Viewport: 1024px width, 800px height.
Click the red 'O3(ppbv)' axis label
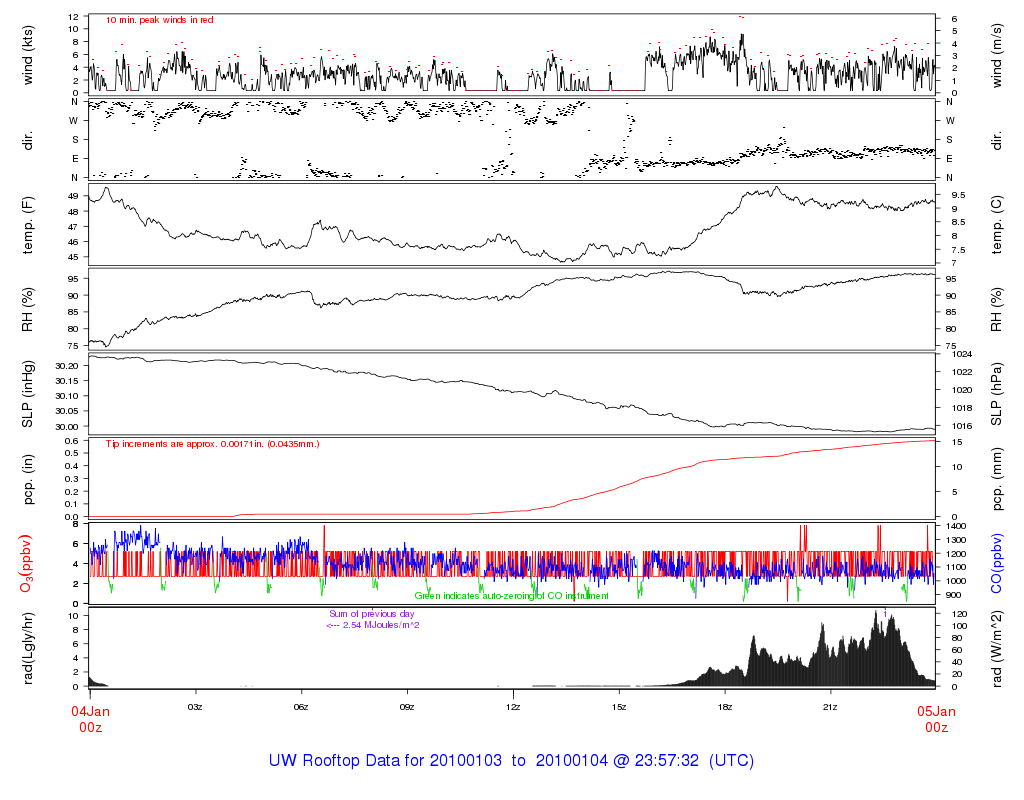pyautogui.click(x=26, y=564)
